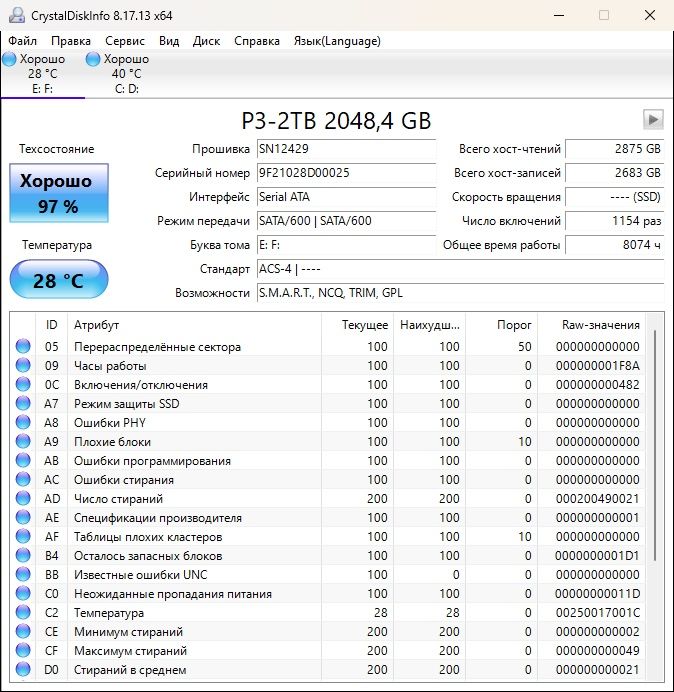674x692 pixels.
Task: Click the Буква тома field E: F:
Action: tap(346, 245)
